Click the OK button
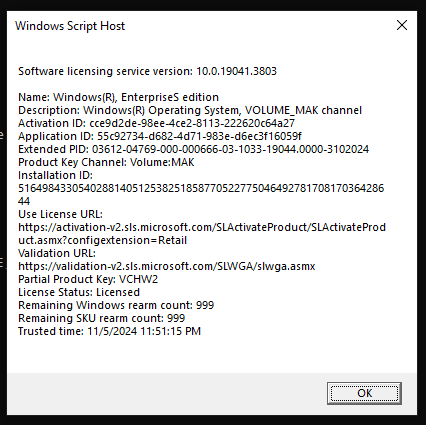The height and width of the screenshot is (425, 426). [x=364, y=393]
